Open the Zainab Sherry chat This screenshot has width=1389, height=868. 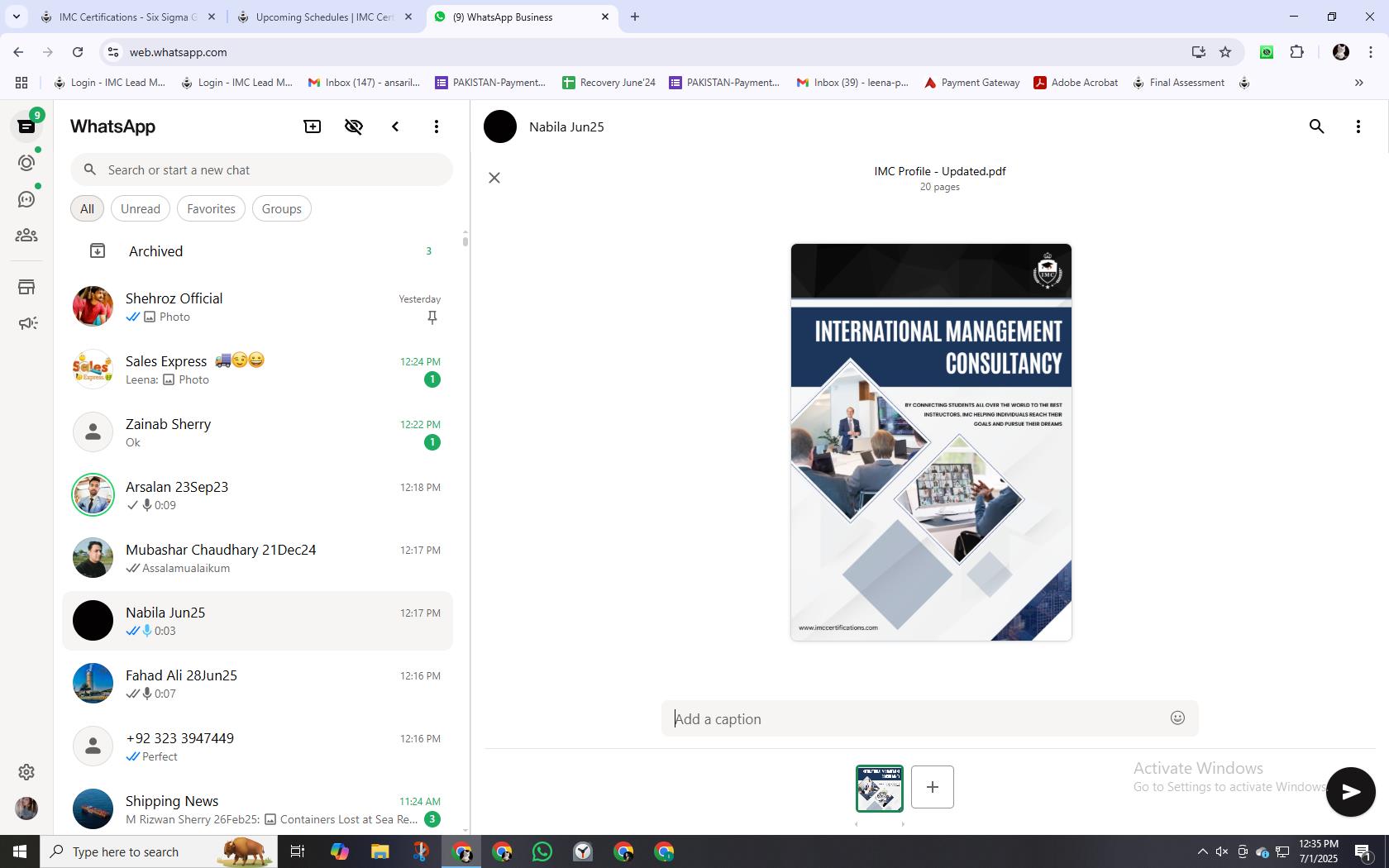tap(258, 432)
